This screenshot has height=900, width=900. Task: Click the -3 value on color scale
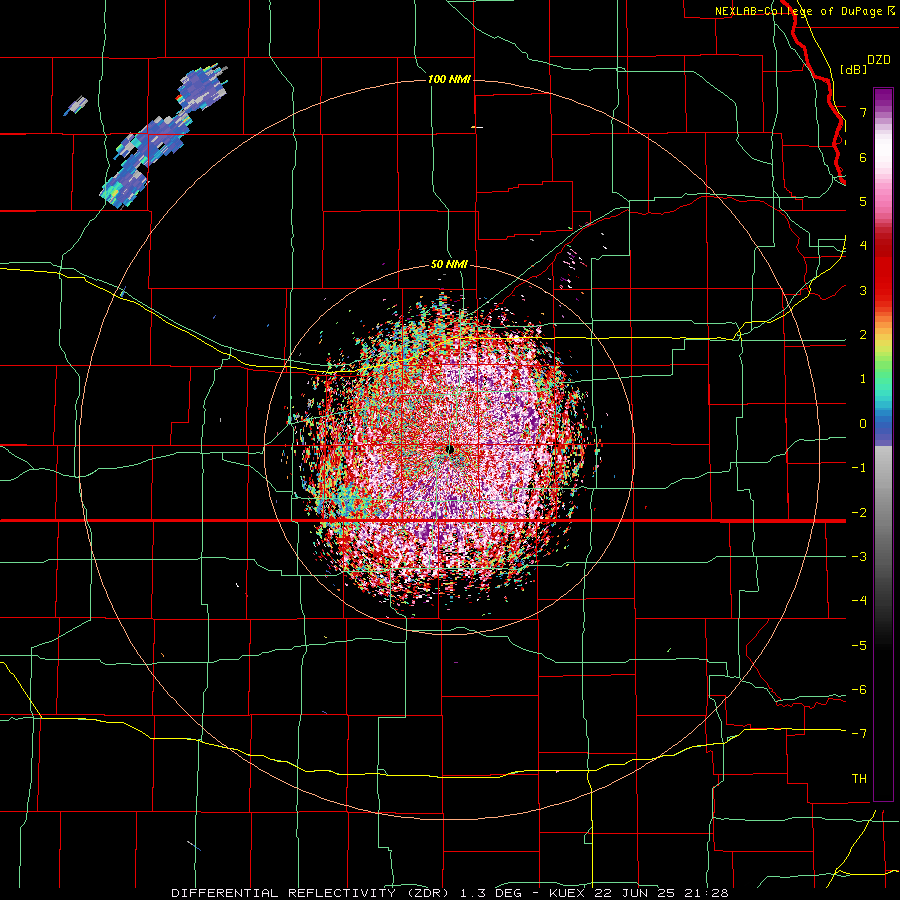pos(859,557)
